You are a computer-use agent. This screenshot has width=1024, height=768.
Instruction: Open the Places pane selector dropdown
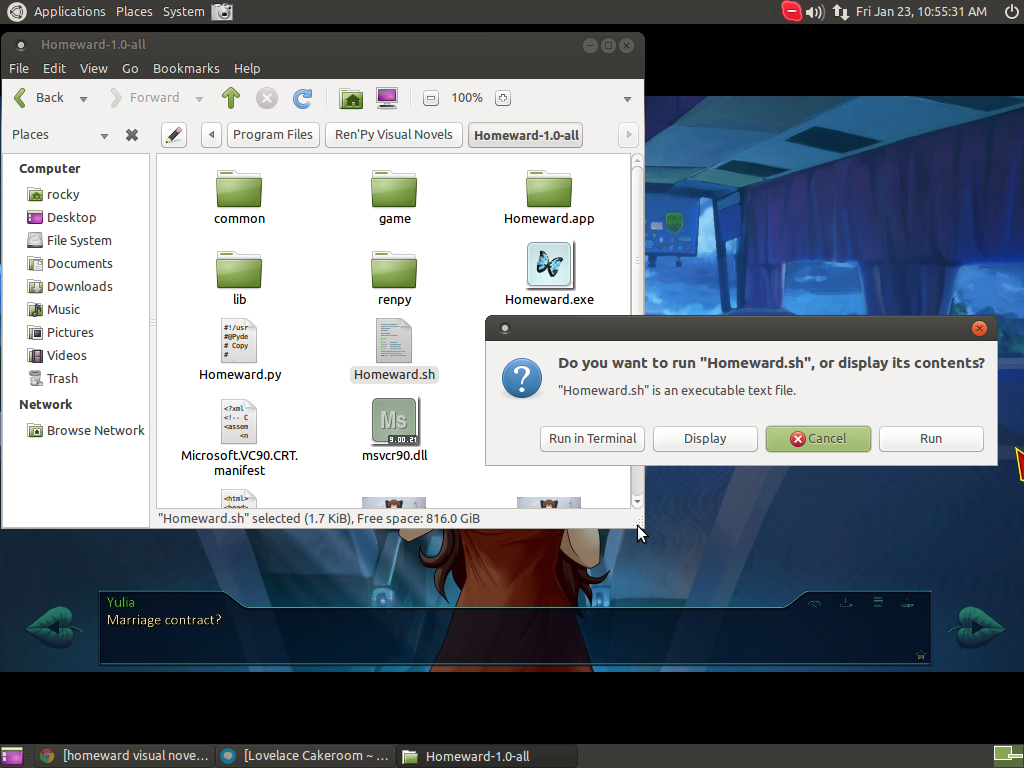point(104,136)
